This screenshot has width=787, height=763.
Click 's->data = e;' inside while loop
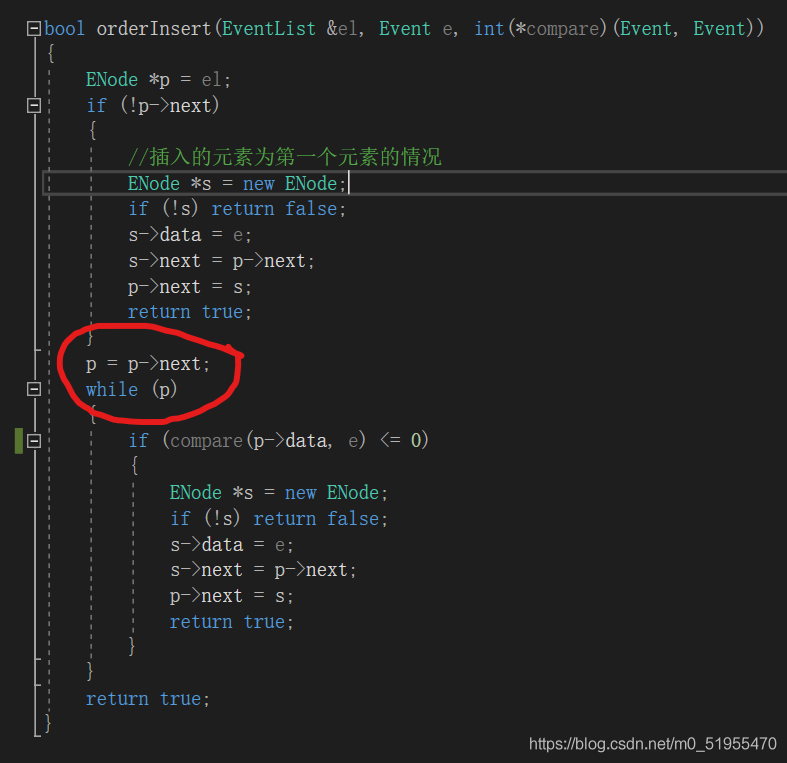point(232,545)
